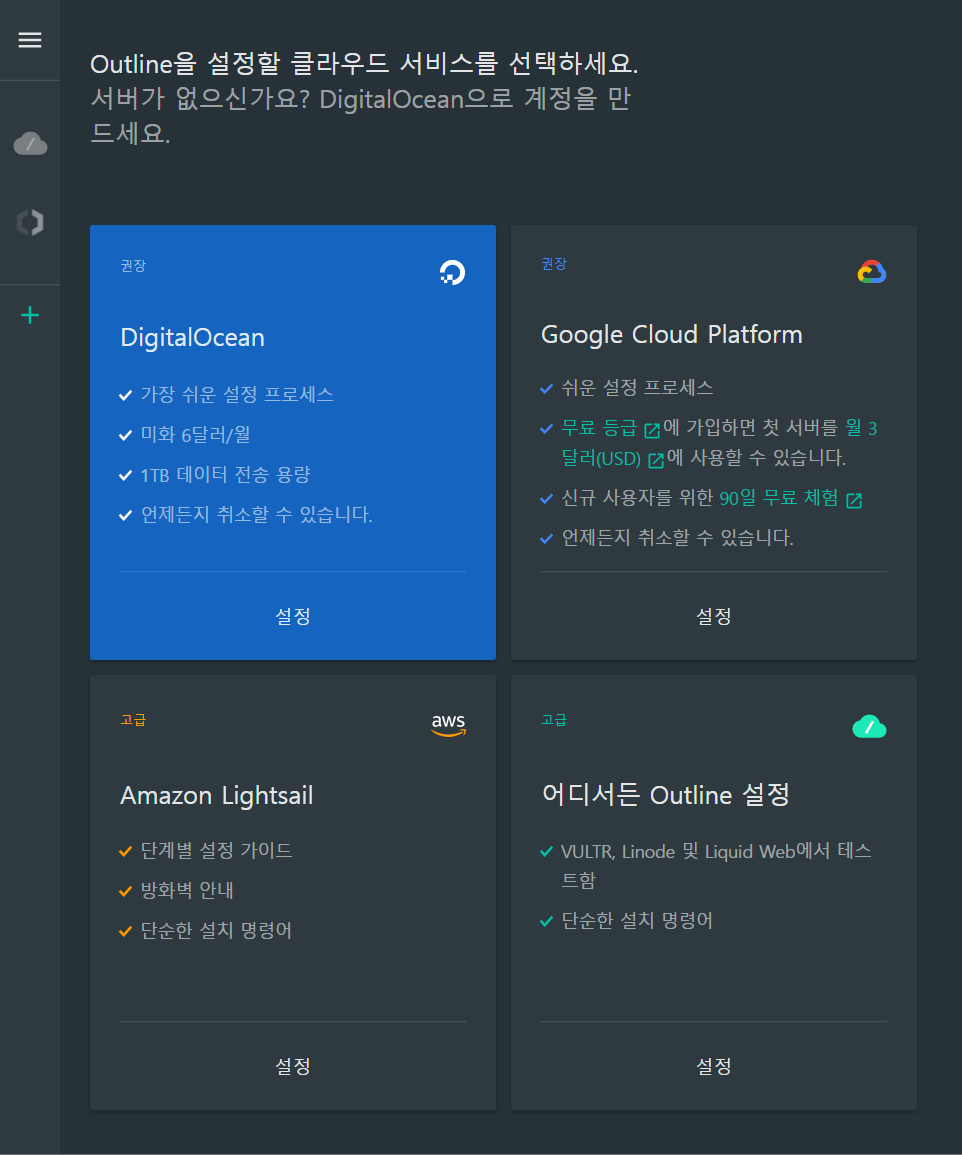Viewport: 962px width, 1155px height.
Task: Click external link icon after 90일 무료 체험
Action: pos(854,500)
